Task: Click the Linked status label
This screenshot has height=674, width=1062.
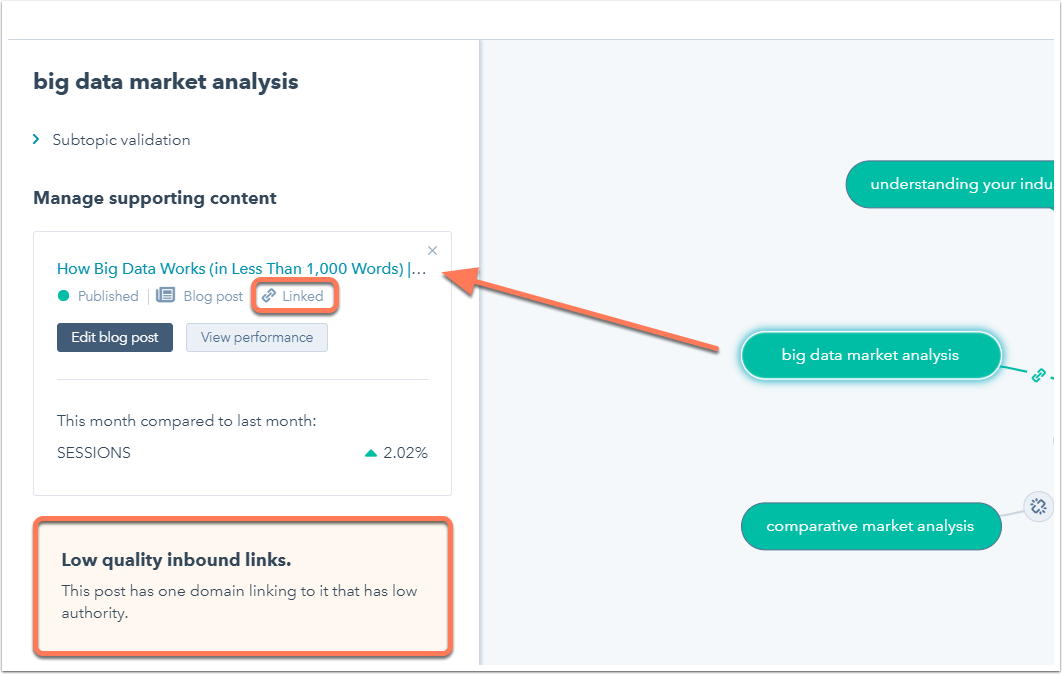Action: [x=303, y=296]
